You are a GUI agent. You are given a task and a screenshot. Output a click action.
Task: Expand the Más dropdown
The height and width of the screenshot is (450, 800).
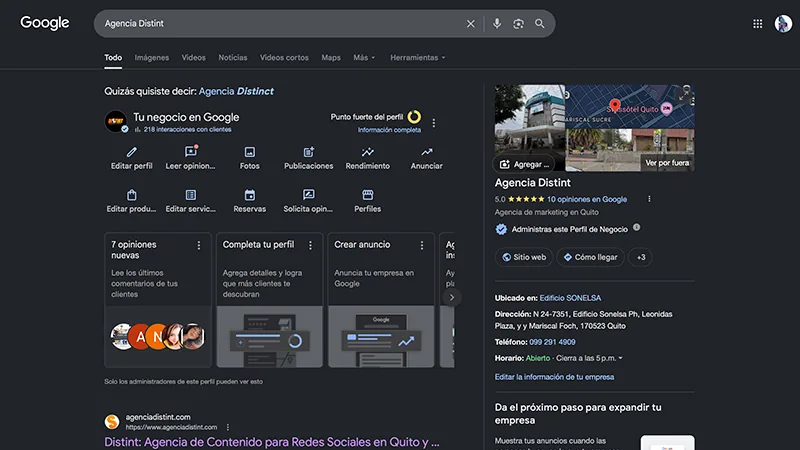(364, 58)
